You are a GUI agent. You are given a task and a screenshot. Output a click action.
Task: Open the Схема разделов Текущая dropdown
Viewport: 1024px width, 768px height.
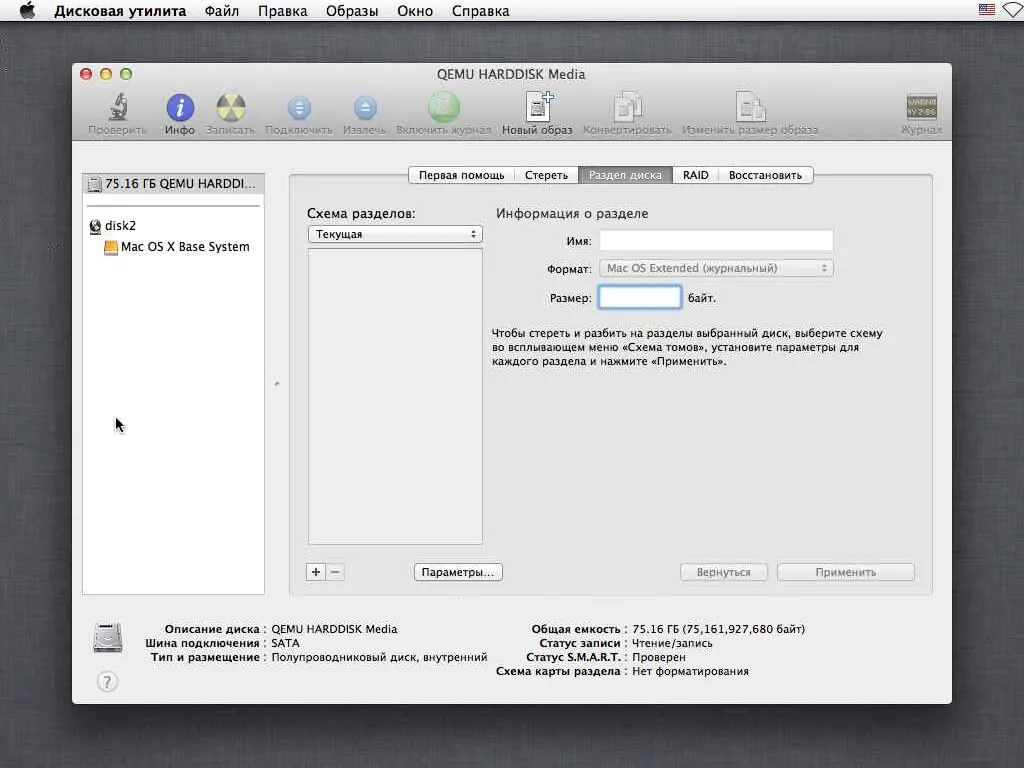point(395,234)
